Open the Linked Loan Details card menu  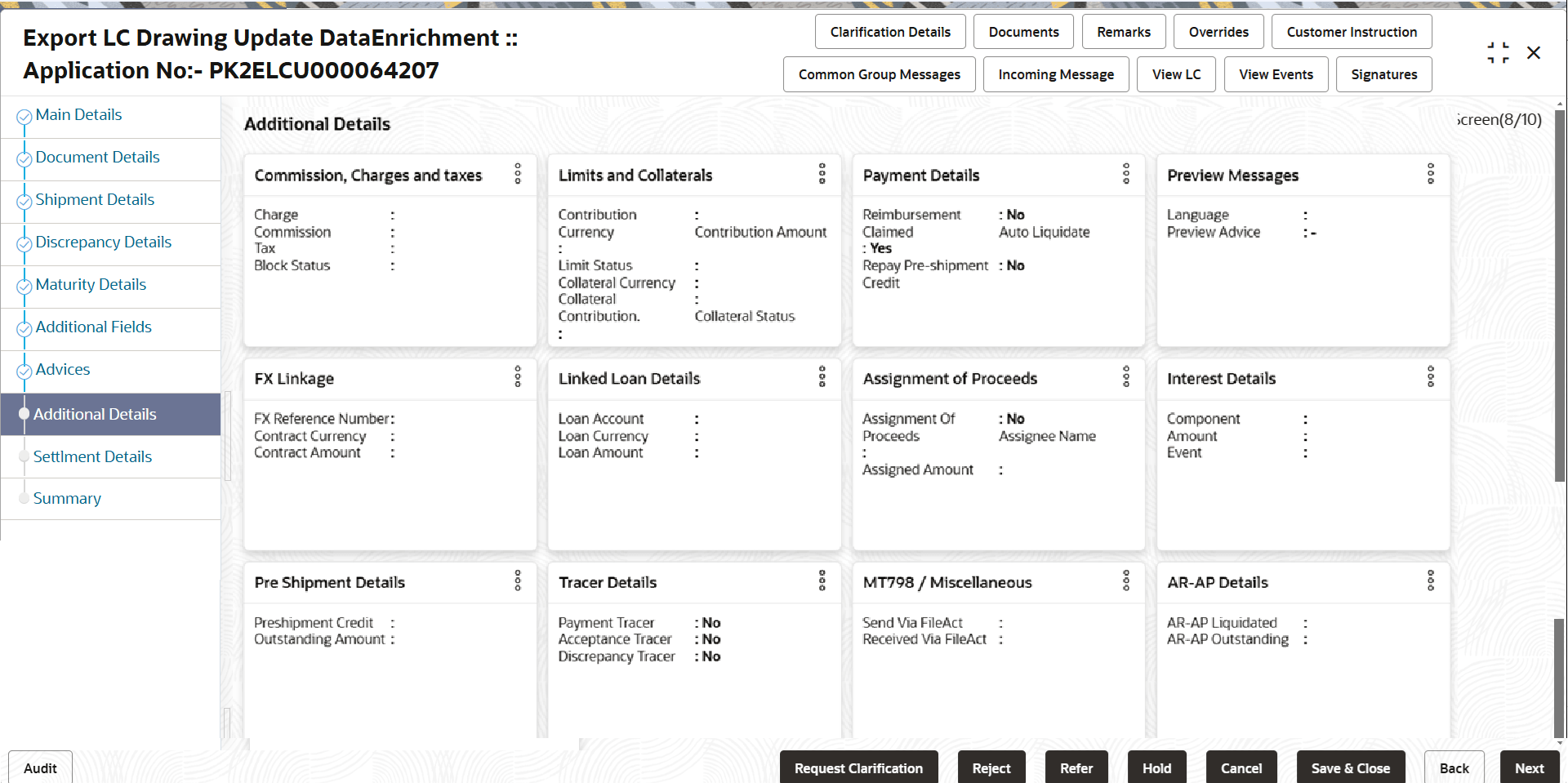tap(822, 377)
